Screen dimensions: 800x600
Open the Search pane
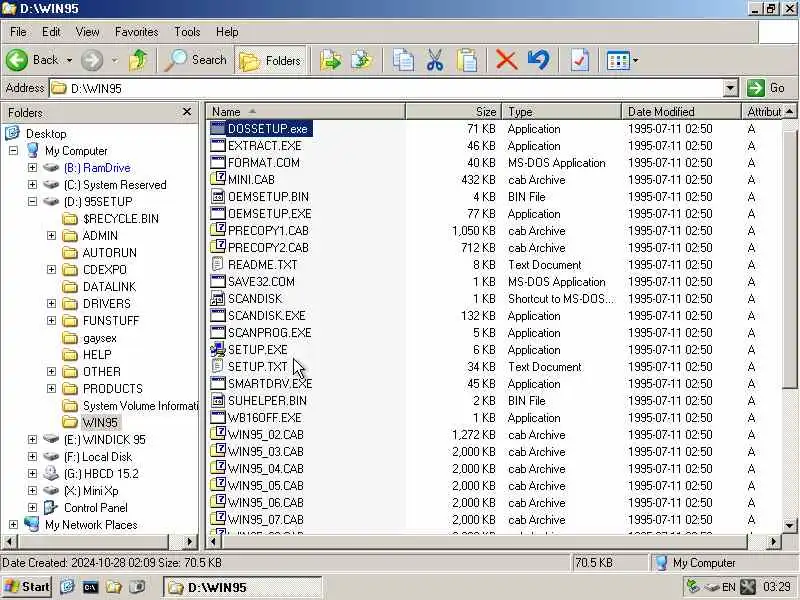pos(195,60)
